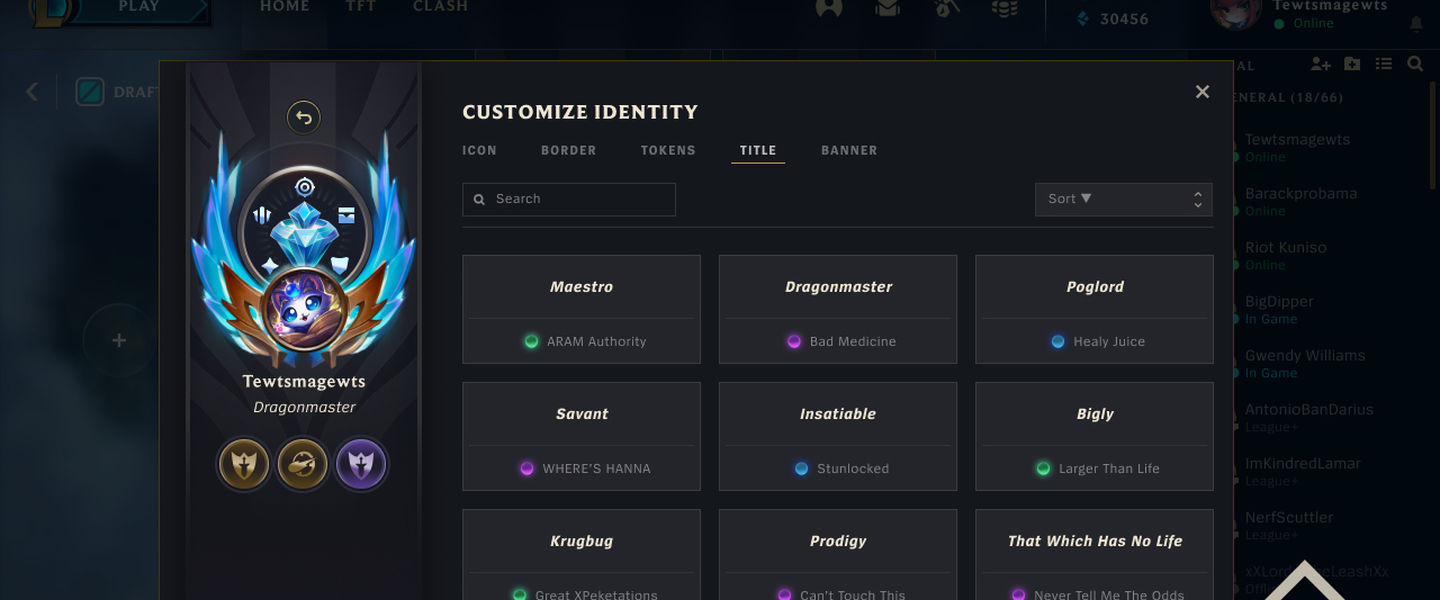Click the first gold challenge token
This screenshot has height=600, width=1440.
[244, 464]
